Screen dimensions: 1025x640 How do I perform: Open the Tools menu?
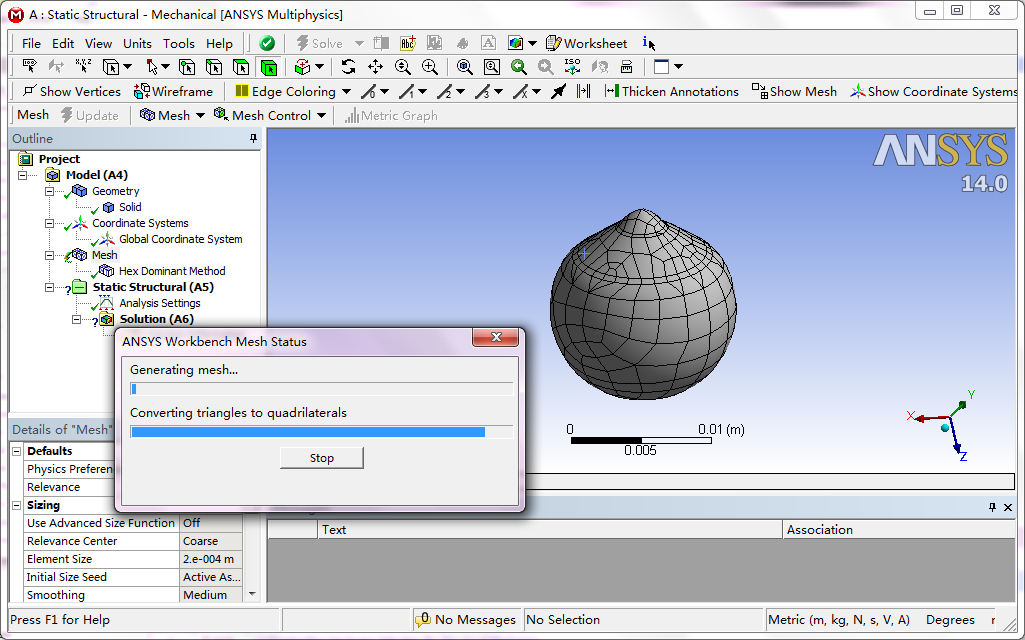(179, 43)
